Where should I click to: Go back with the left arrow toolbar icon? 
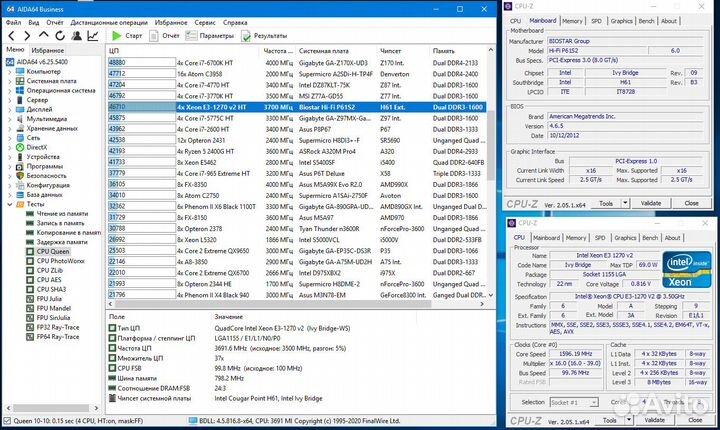pyautogui.click(x=11, y=36)
